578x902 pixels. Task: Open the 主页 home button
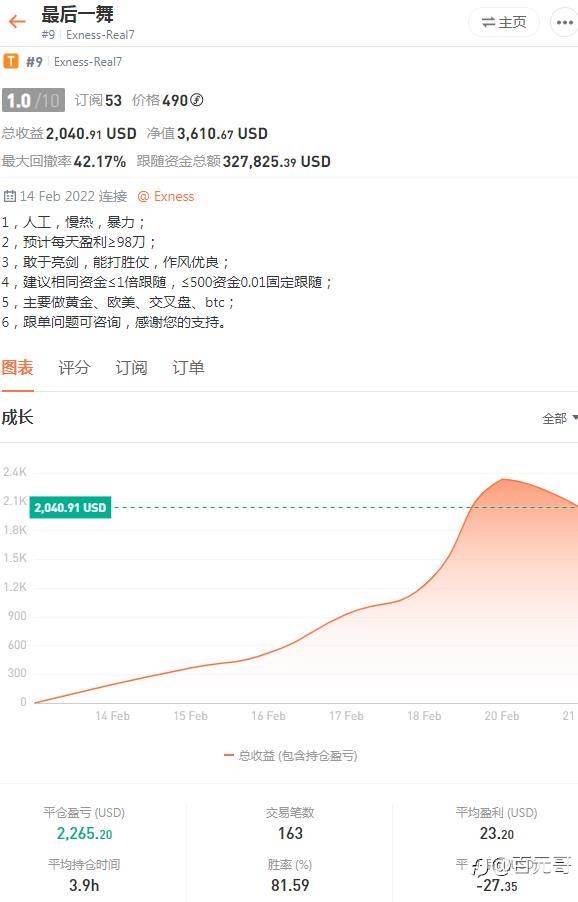coord(504,22)
